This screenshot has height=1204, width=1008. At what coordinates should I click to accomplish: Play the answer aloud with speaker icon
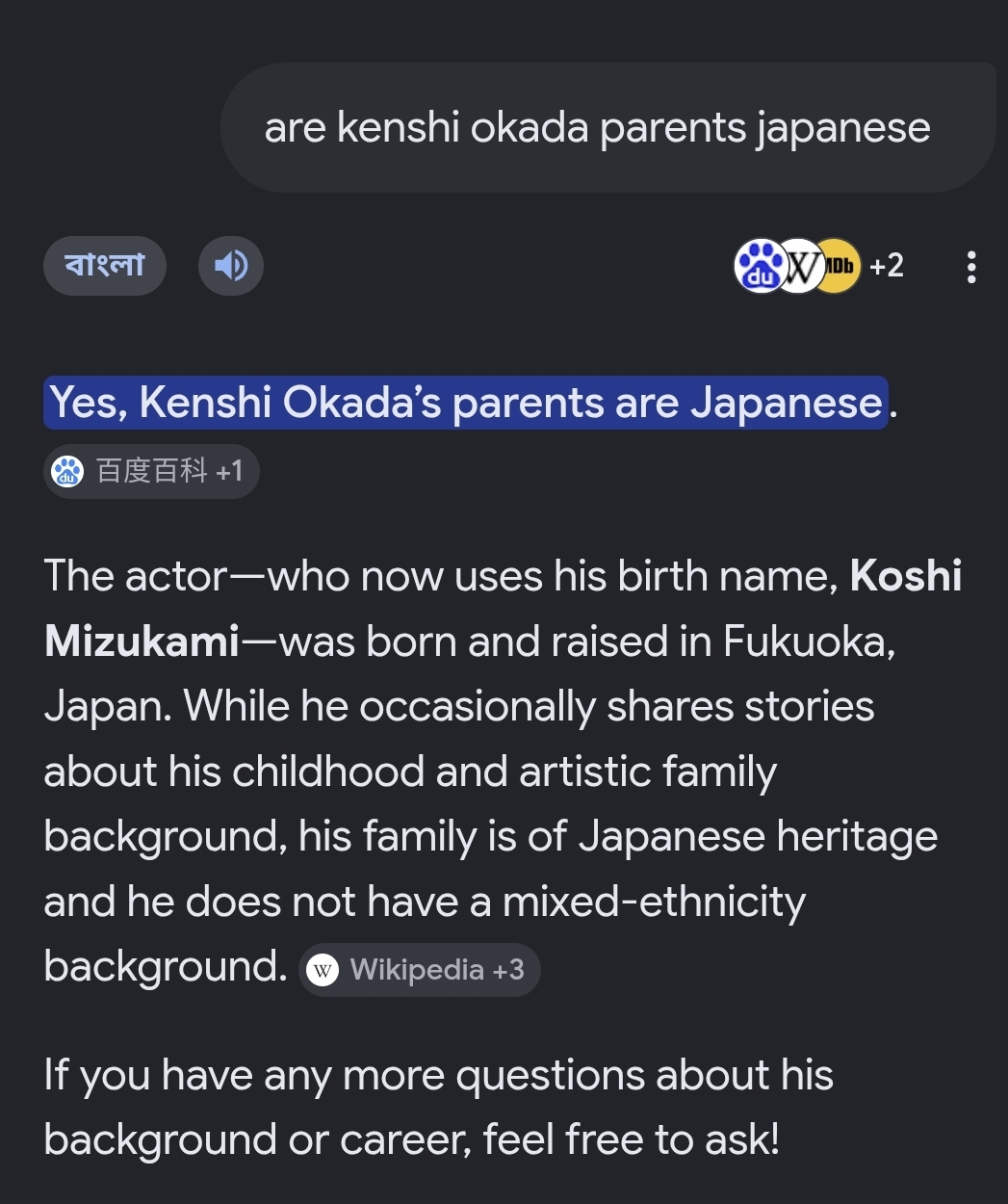click(x=231, y=265)
